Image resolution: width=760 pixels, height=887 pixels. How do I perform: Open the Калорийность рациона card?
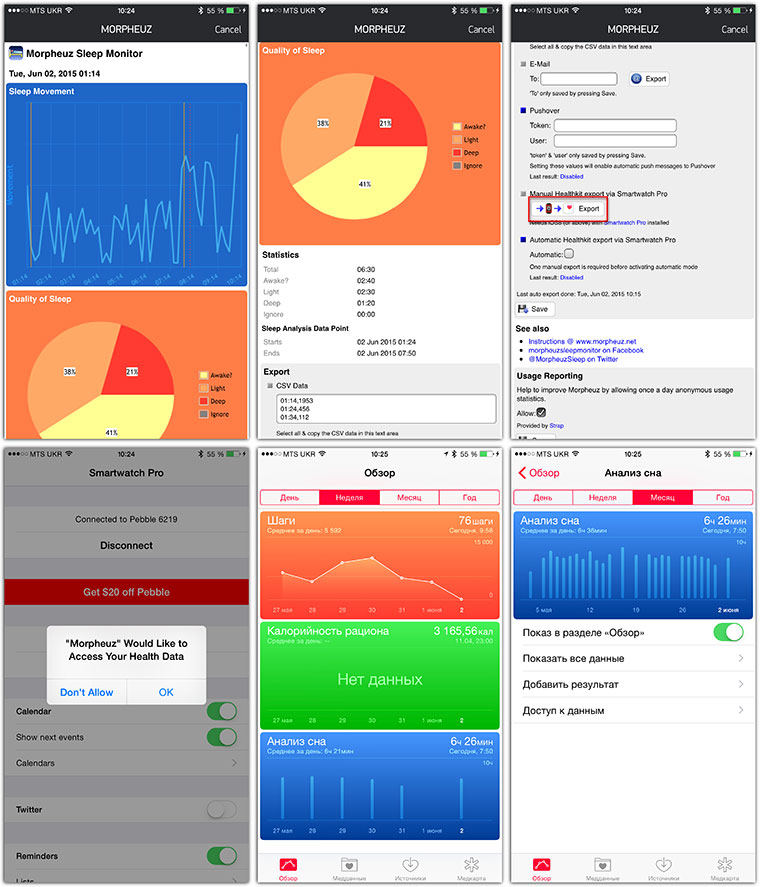click(380, 675)
